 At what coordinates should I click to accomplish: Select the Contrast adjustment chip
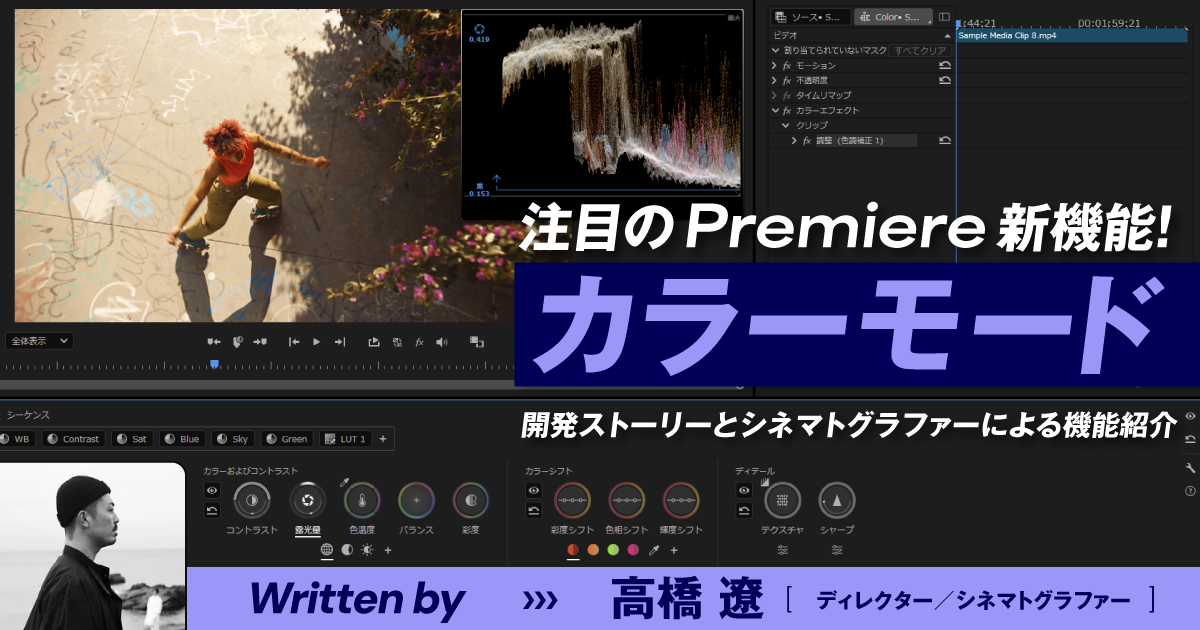[73, 439]
